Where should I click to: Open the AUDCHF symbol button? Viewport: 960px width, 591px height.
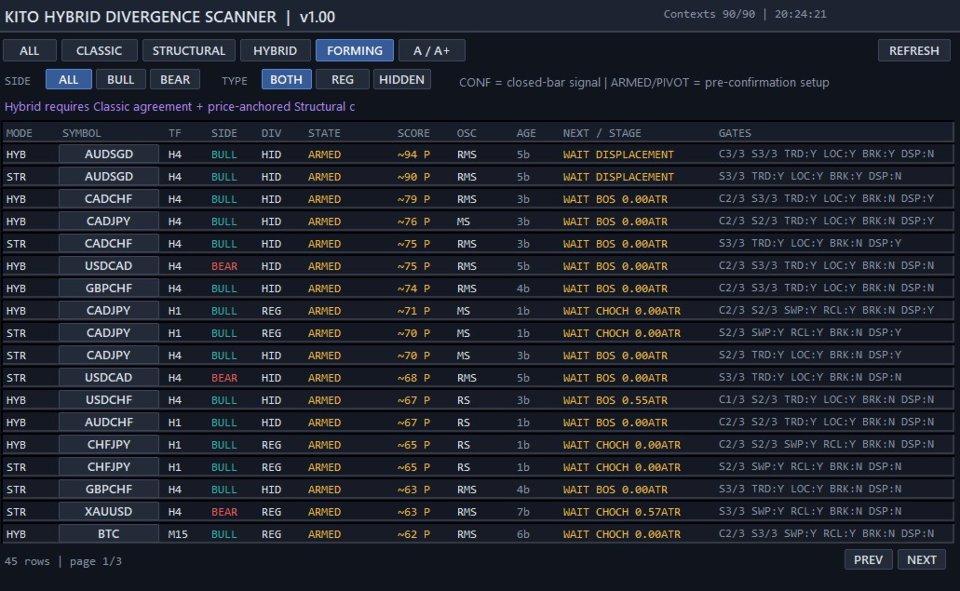[108, 423]
